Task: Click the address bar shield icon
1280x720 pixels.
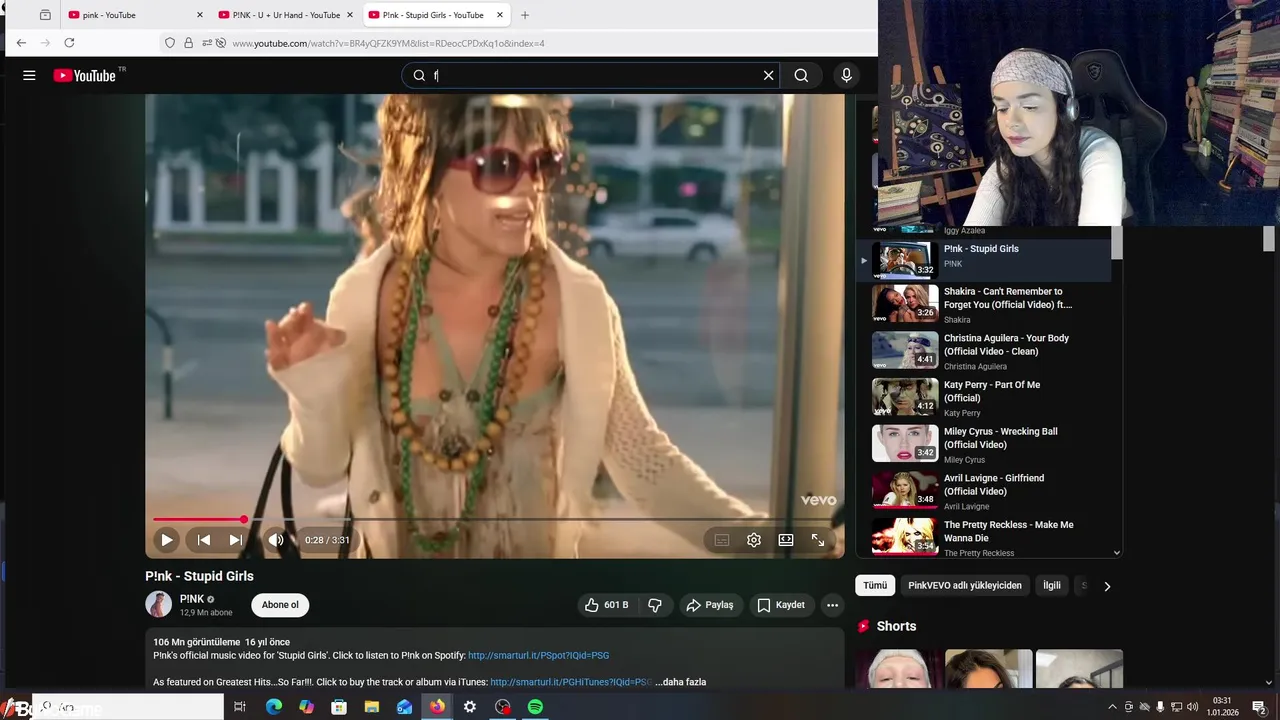Action: click(x=170, y=43)
